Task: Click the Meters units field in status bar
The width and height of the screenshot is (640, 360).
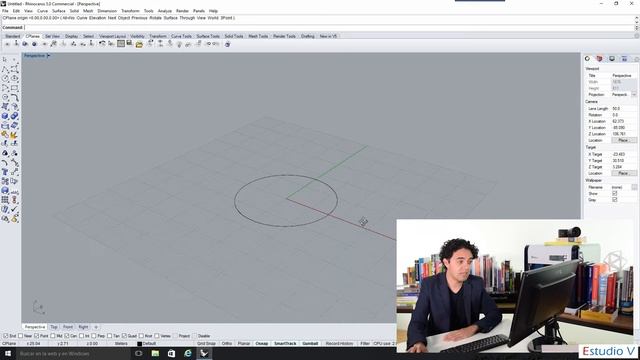Action: (121, 344)
